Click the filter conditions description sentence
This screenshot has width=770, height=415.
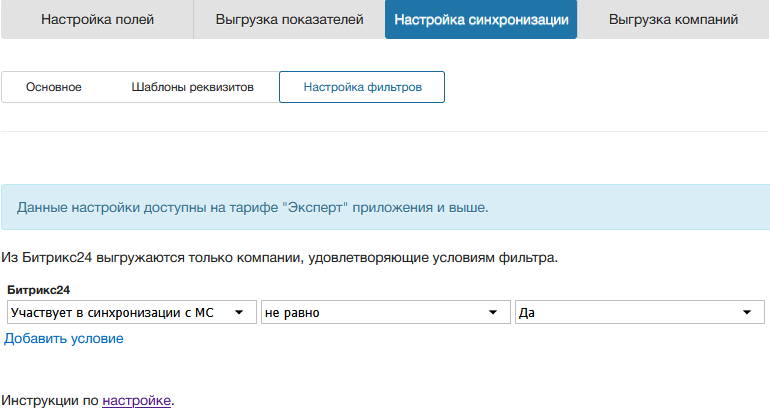pyautogui.click(x=279, y=258)
